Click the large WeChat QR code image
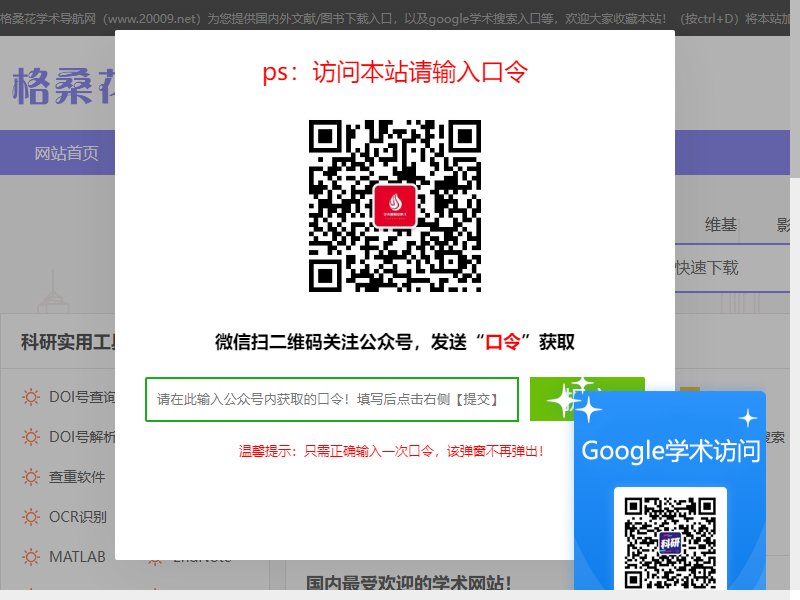Image resolution: width=800 pixels, height=600 pixels. coord(395,206)
